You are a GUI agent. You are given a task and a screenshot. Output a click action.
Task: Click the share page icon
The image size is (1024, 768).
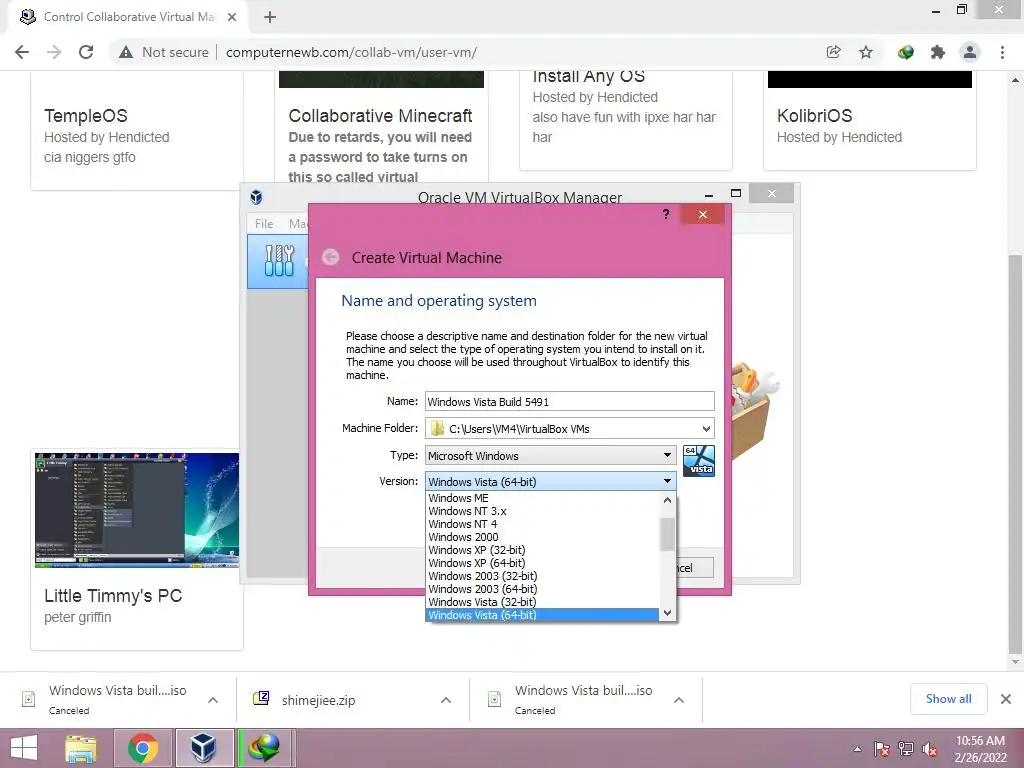833,52
